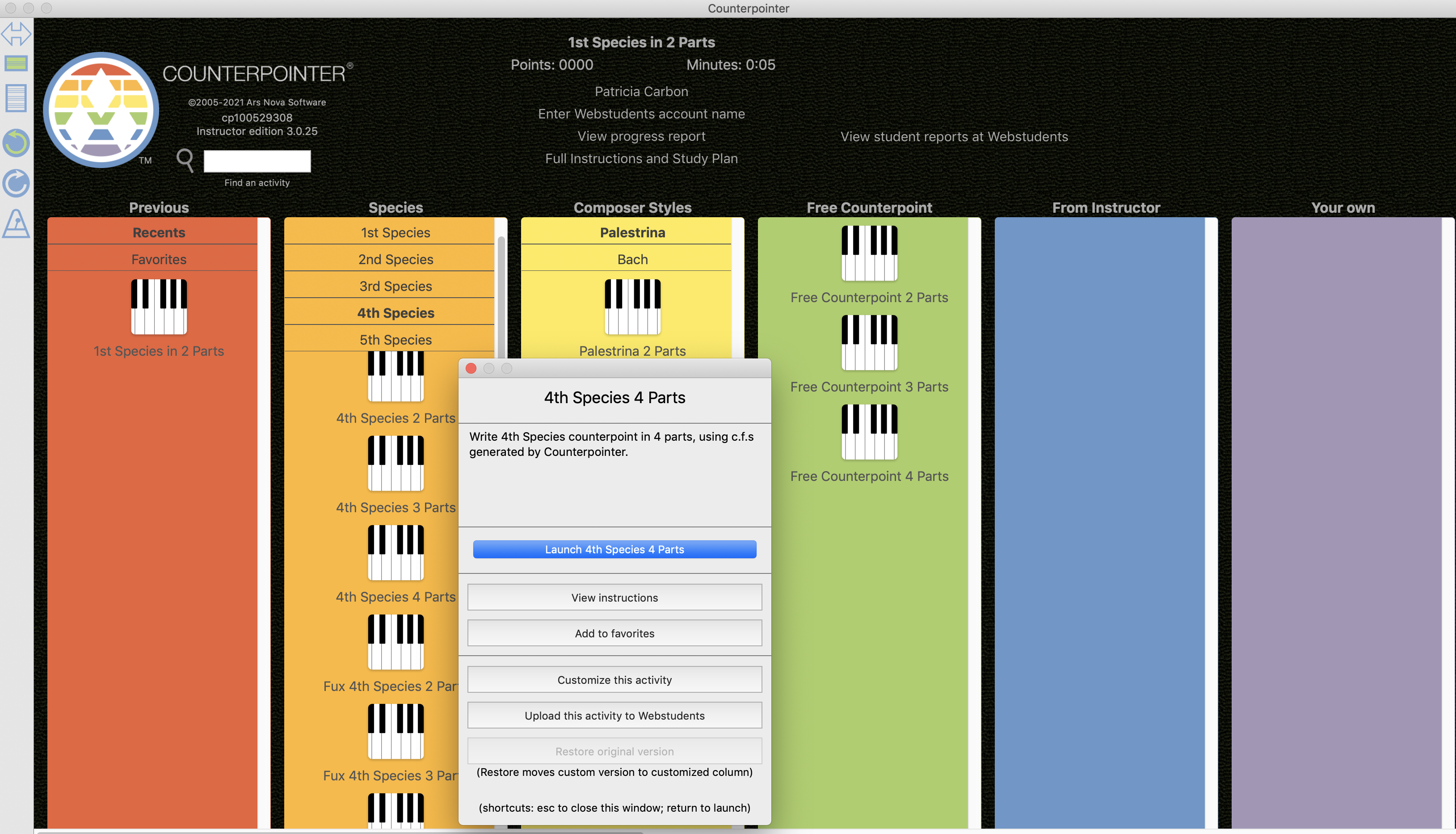This screenshot has height=834, width=1456.
Task: Click the Palestrina 2 Parts label
Action: click(x=632, y=350)
